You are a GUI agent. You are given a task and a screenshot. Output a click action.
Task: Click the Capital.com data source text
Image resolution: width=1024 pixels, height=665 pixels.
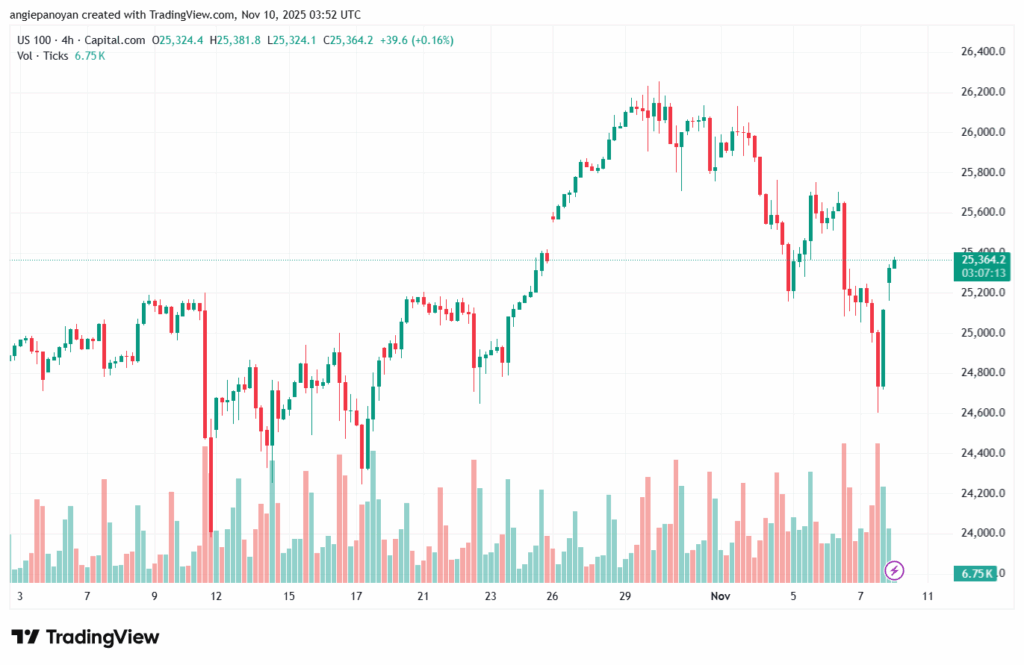click(113, 40)
